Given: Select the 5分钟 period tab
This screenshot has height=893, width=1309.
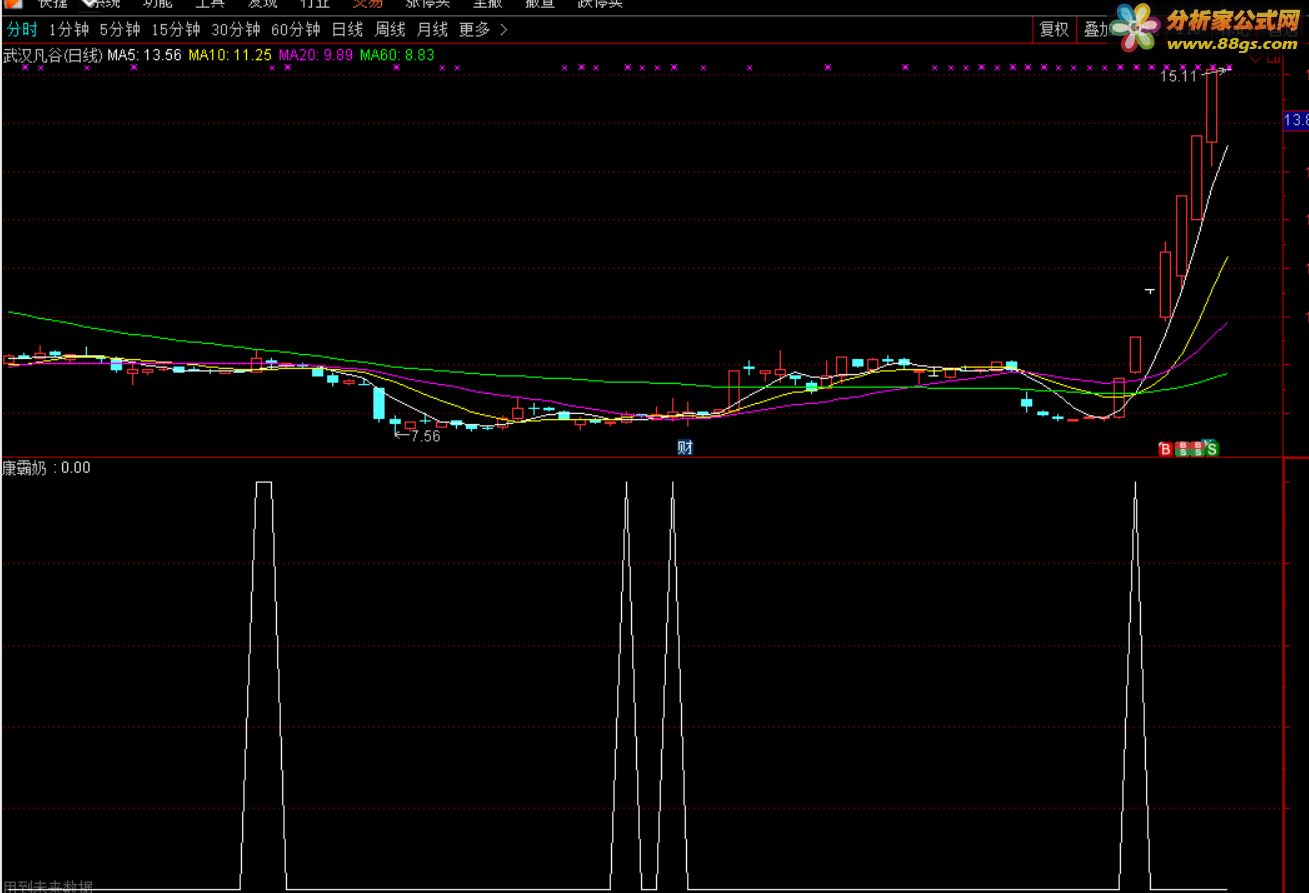Looking at the screenshot, I should pos(120,30).
